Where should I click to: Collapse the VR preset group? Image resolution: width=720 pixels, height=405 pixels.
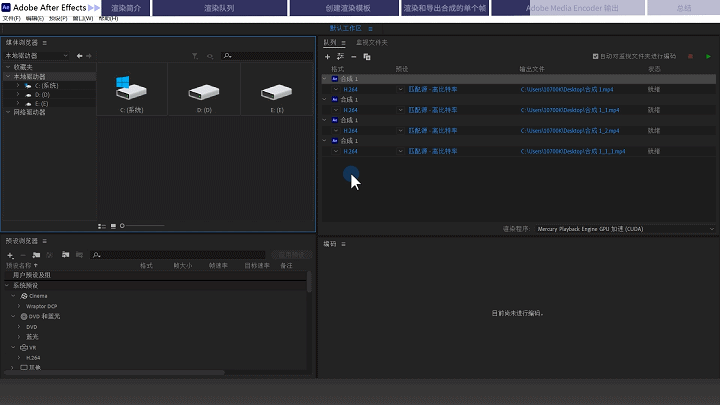(x=13, y=348)
